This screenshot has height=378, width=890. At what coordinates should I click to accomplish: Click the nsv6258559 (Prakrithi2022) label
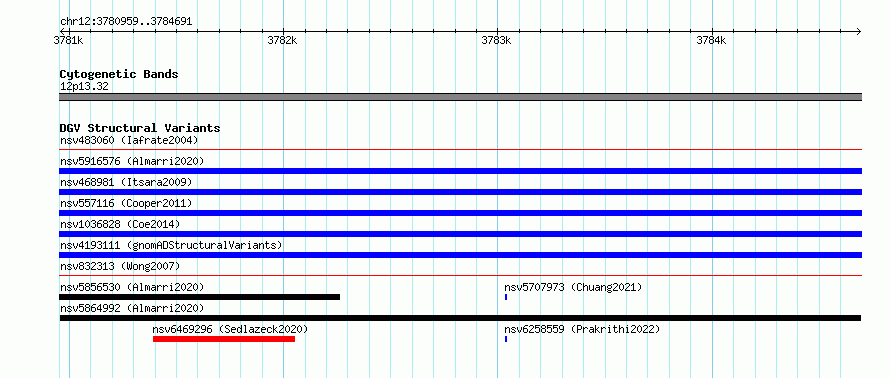tap(582, 329)
